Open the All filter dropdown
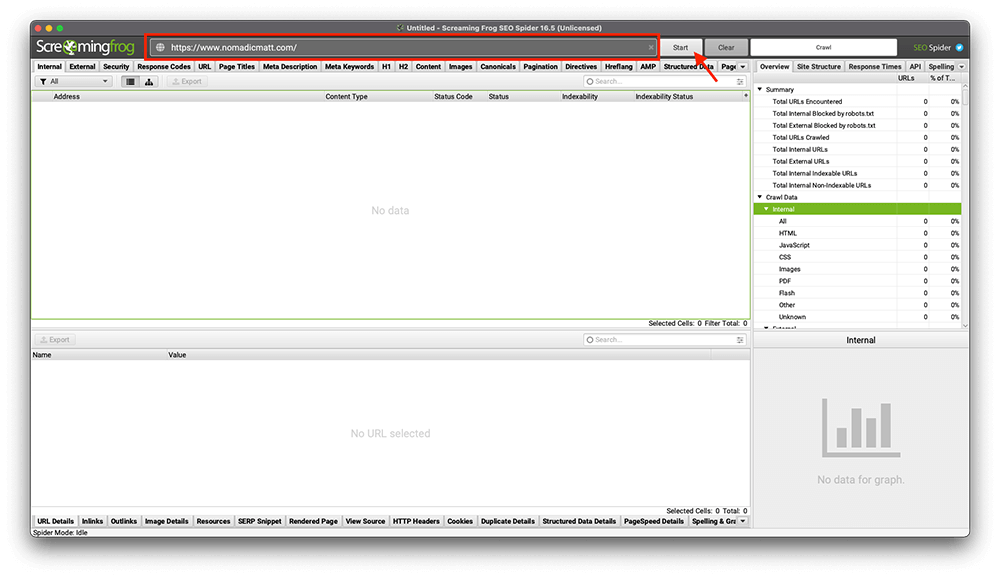The height and width of the screenshot is (577, 1000). pos(74,82)
